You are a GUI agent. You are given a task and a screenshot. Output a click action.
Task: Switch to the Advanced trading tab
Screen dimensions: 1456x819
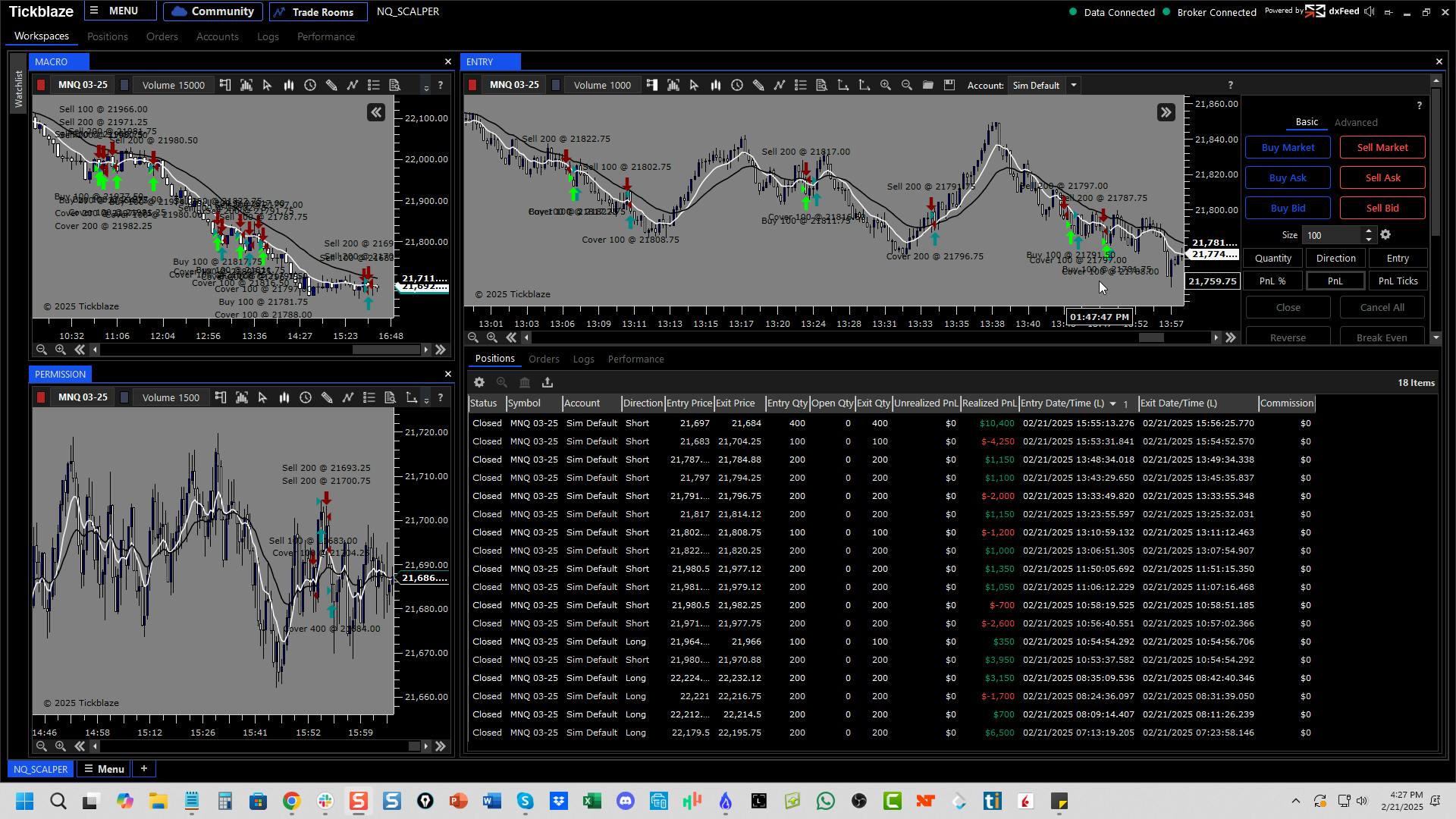(x=1356, y=123)
